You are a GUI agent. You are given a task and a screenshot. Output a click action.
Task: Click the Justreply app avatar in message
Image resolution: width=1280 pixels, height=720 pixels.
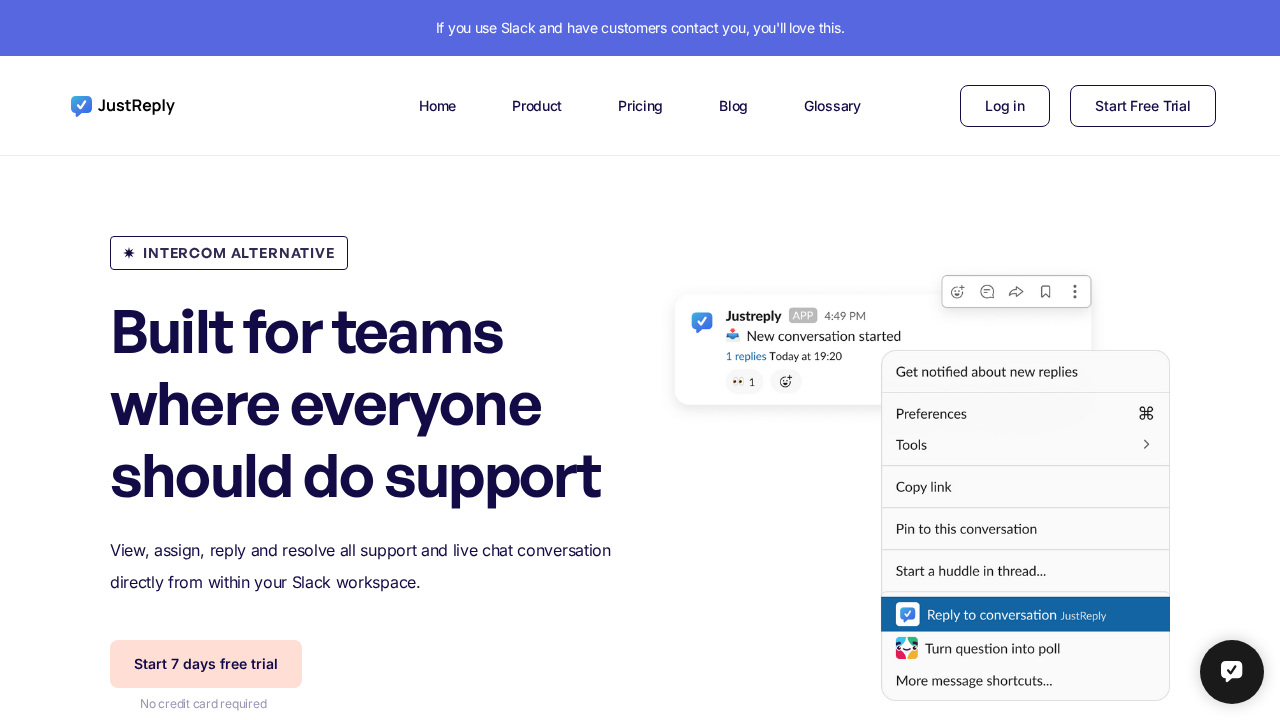tap(702, 322)
